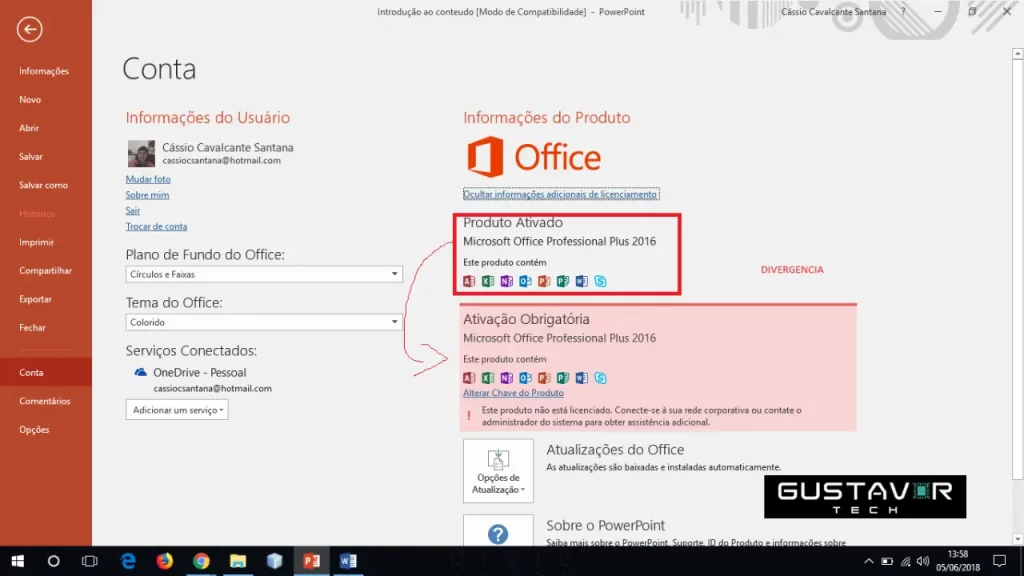This screenshot has height=576, width=1024.
Task: Launch Google Chrome from taskbar
Action: 201,561
